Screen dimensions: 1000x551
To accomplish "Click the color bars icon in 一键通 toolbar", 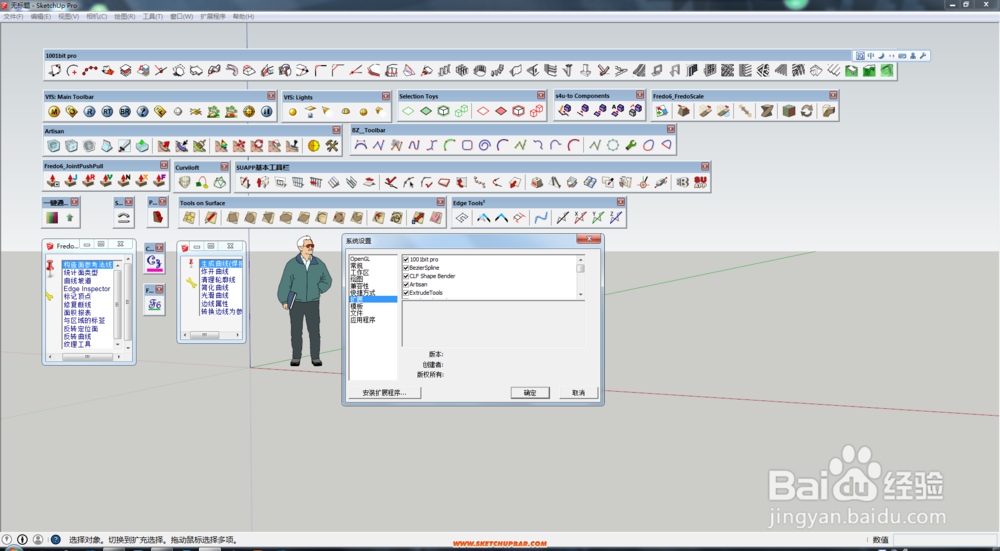I will 52,218.
